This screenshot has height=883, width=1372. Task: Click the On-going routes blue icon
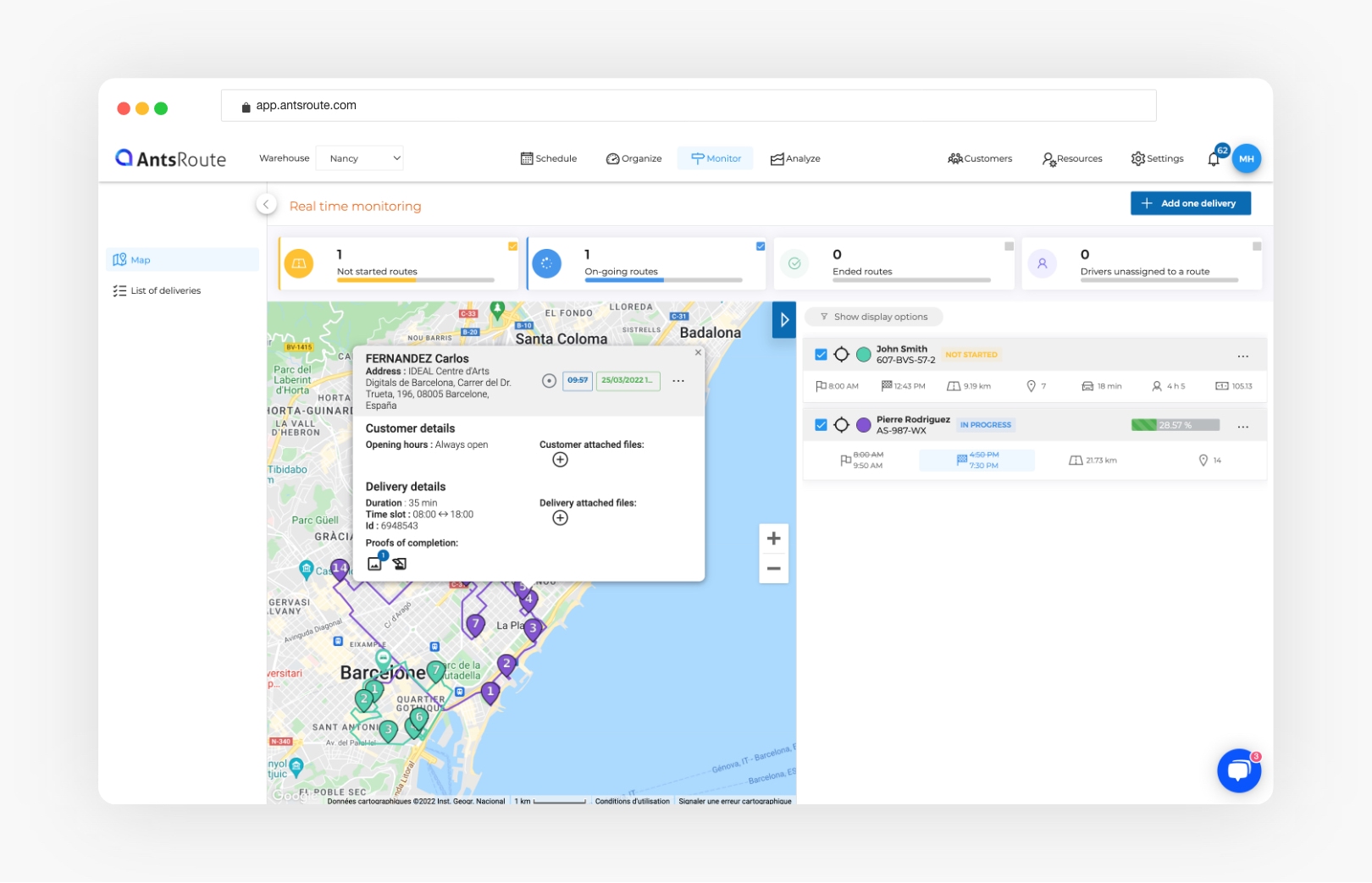pyautogui.click(x=546, y=263)
